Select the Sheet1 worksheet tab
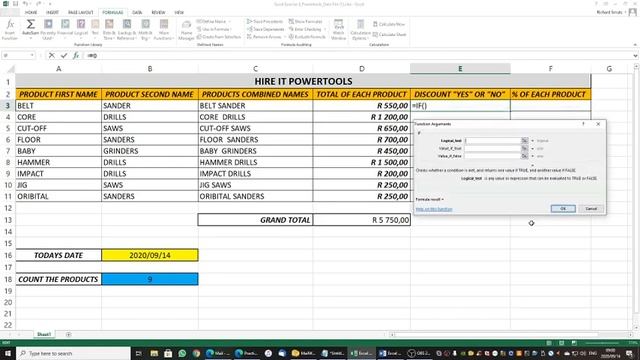 [44, 334]
